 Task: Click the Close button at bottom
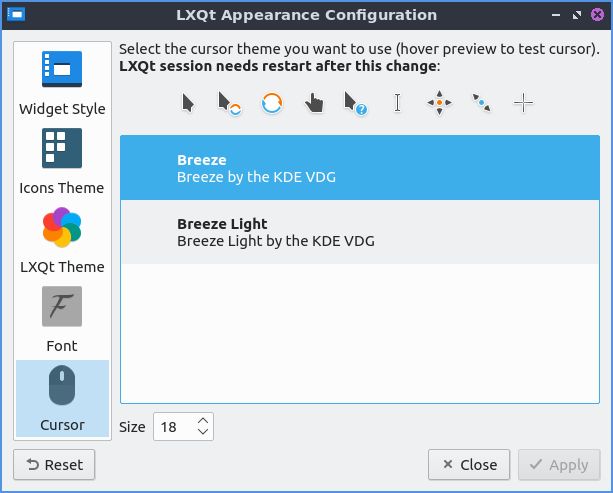point(469,464)
